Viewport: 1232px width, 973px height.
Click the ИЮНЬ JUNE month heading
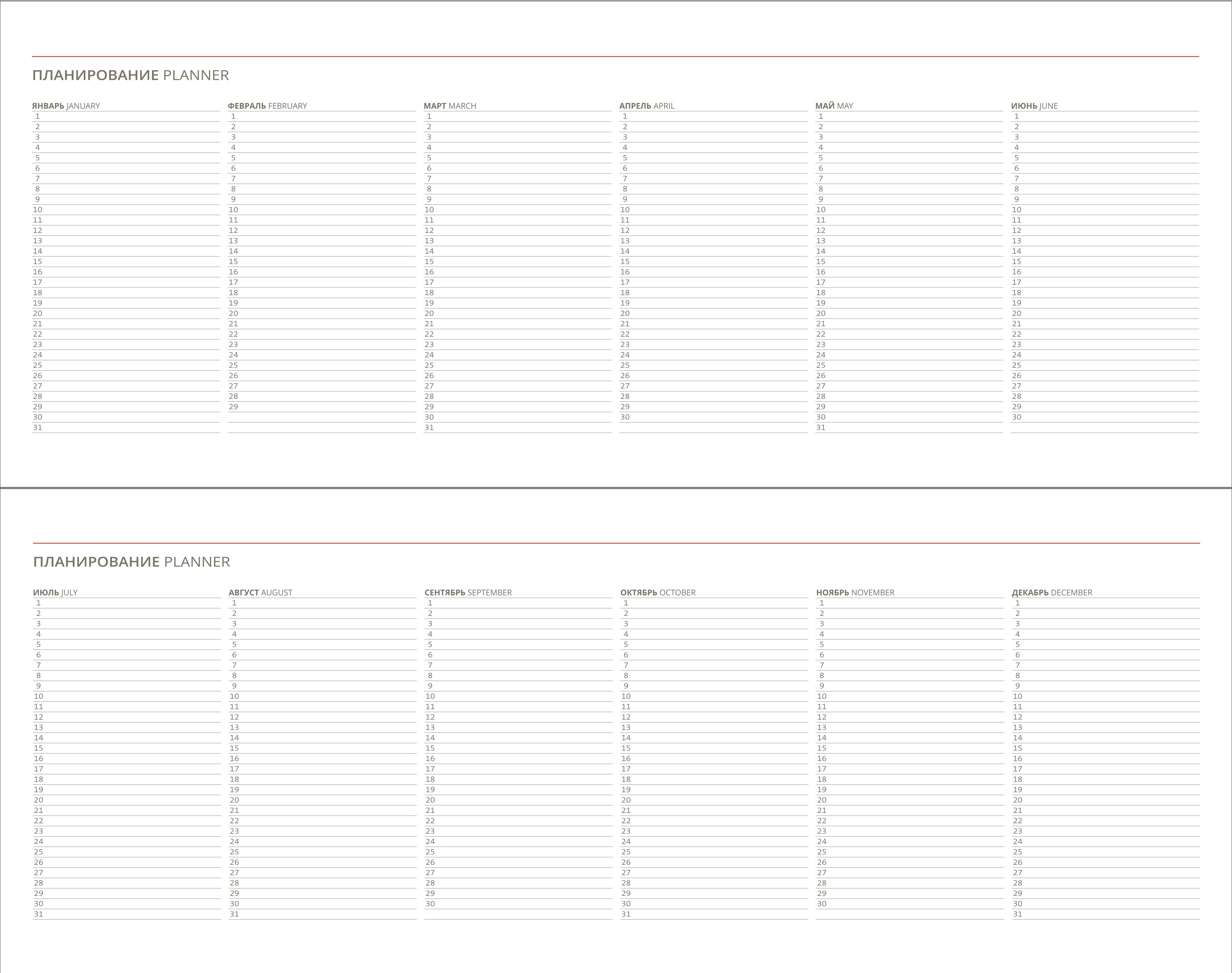(1034, 106)
